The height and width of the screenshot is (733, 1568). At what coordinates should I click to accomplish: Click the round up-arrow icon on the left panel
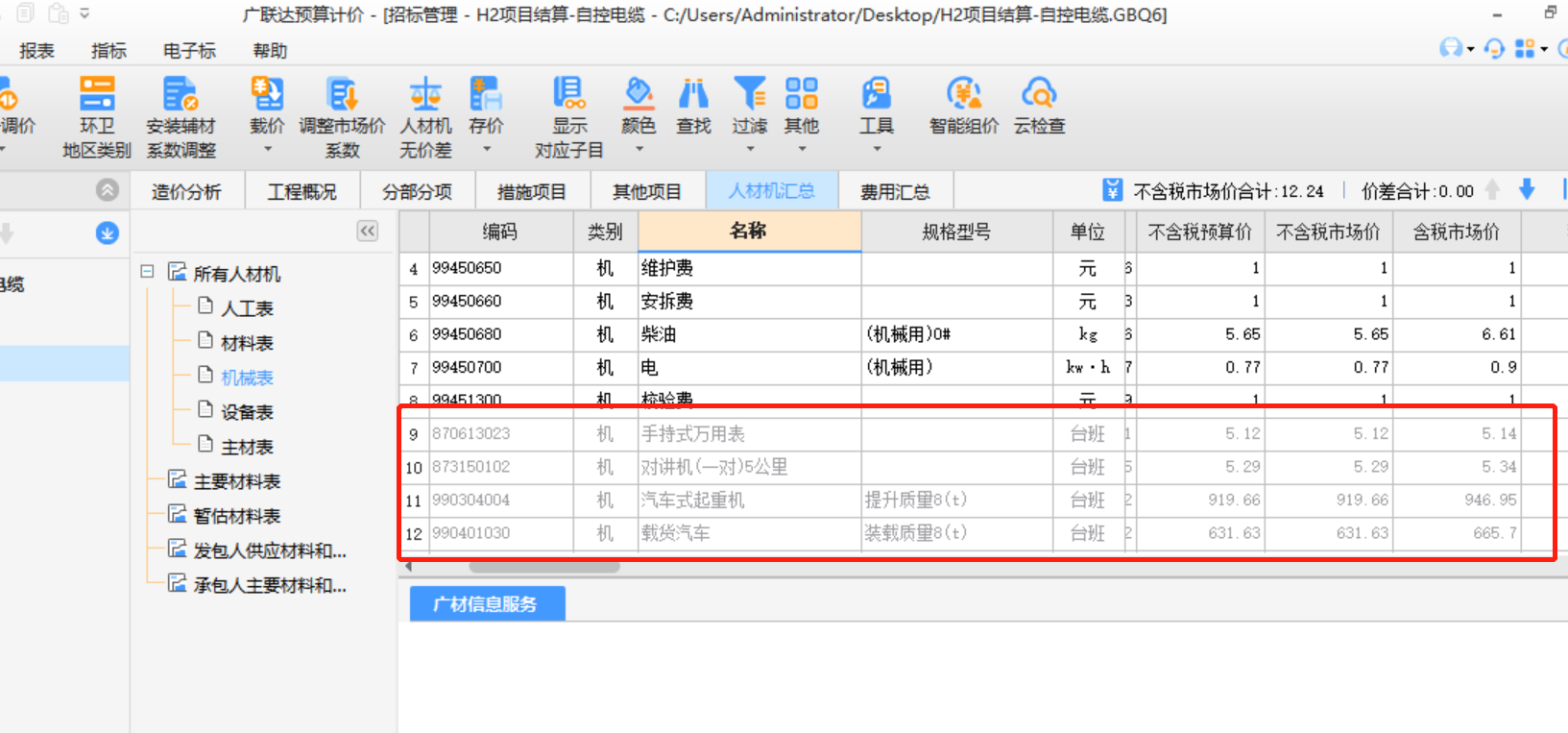coord(108,190)
